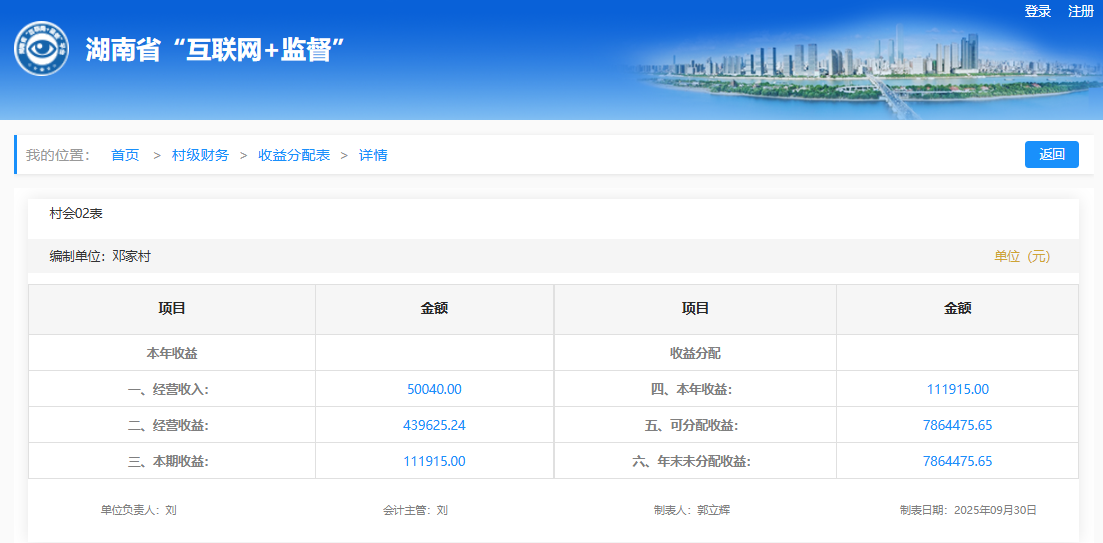Click the 编制单位 邓家村 text
The height and width of the screenshot is (543, 1103).
click(x=100, y=256)
